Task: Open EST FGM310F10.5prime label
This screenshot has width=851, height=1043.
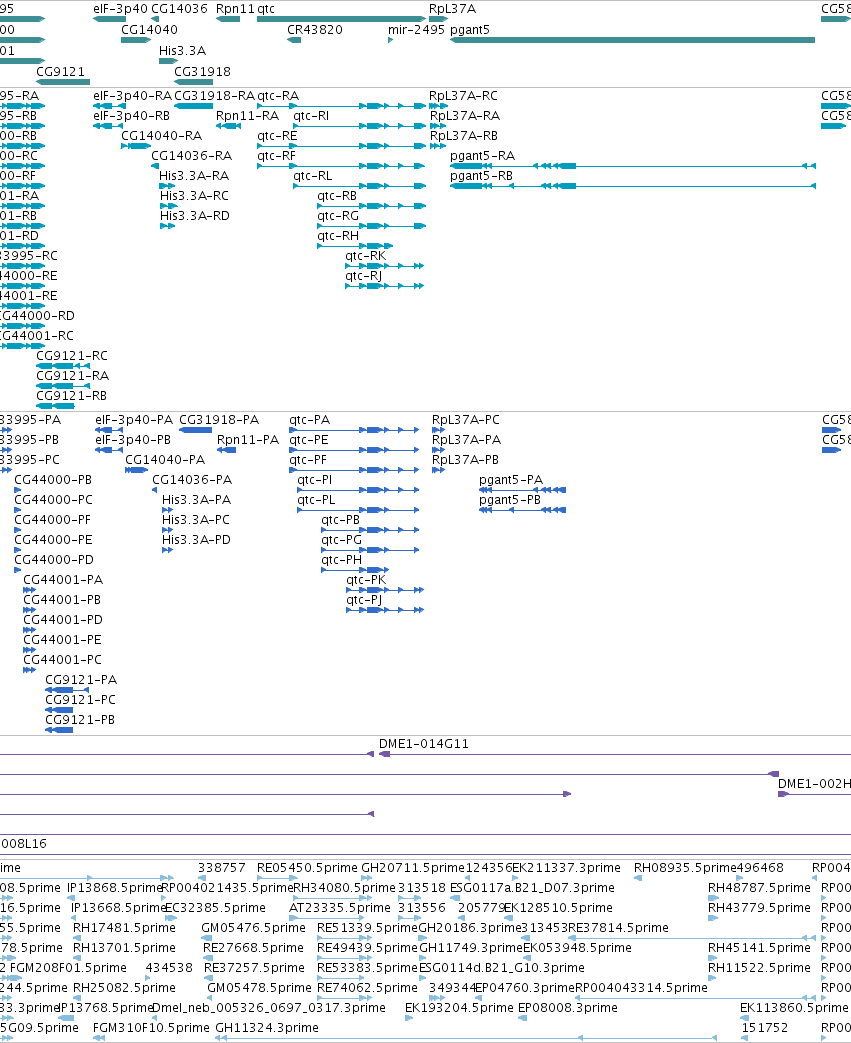Action: [x=151, y=1028]
